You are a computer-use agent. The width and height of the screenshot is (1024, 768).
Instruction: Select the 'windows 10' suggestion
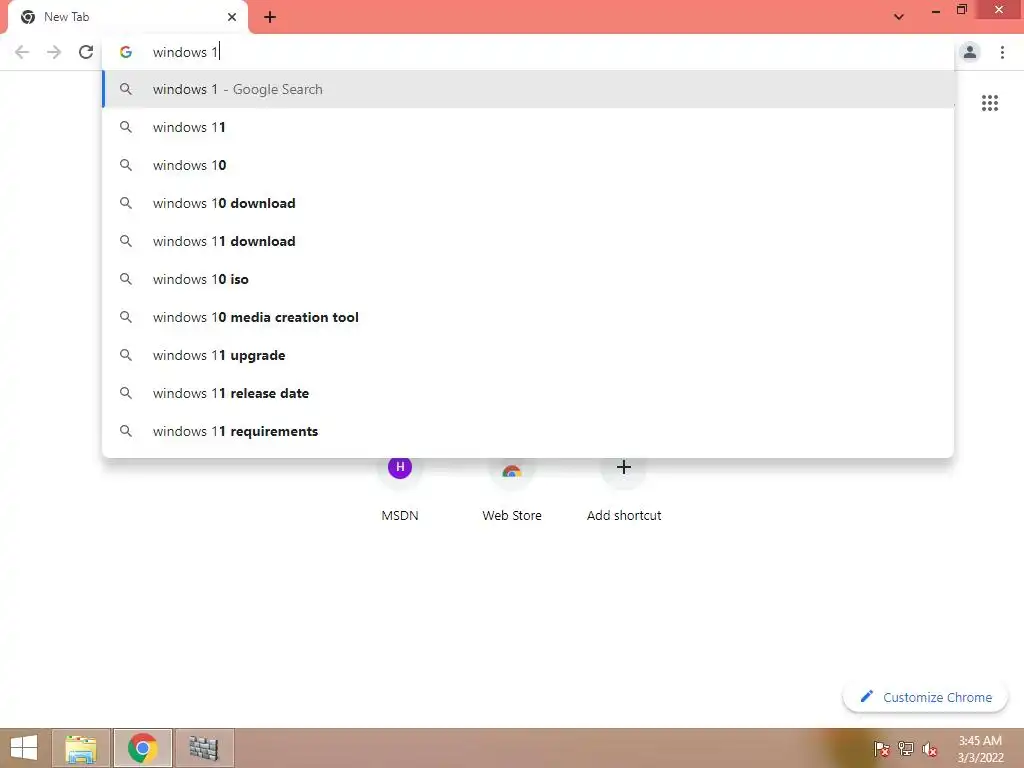(x=528, y=165)
